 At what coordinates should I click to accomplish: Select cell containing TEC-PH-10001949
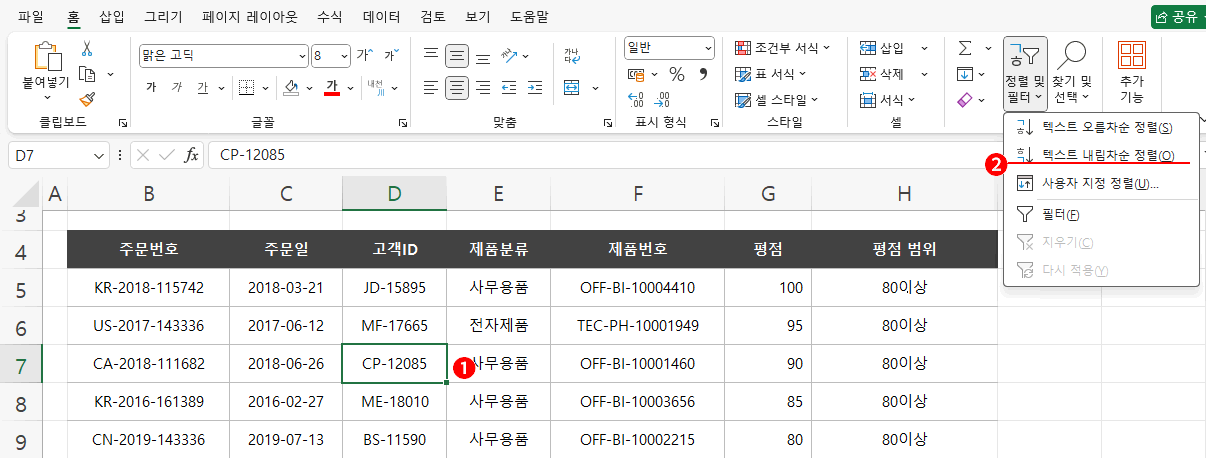click(637, 325)
